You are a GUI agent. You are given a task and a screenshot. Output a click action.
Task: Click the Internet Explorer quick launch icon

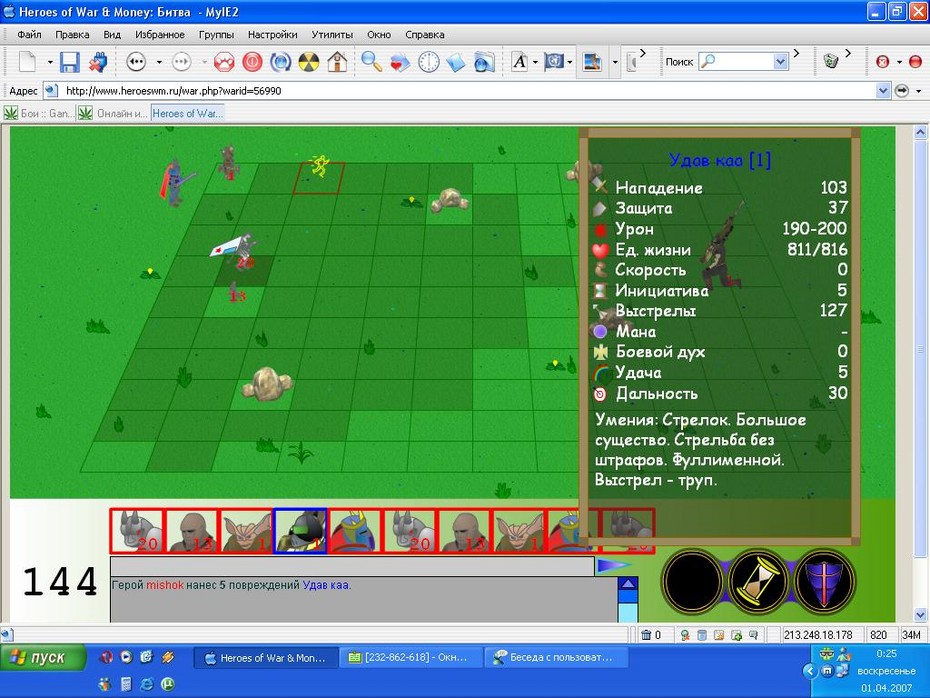click(x=147, y=684)
